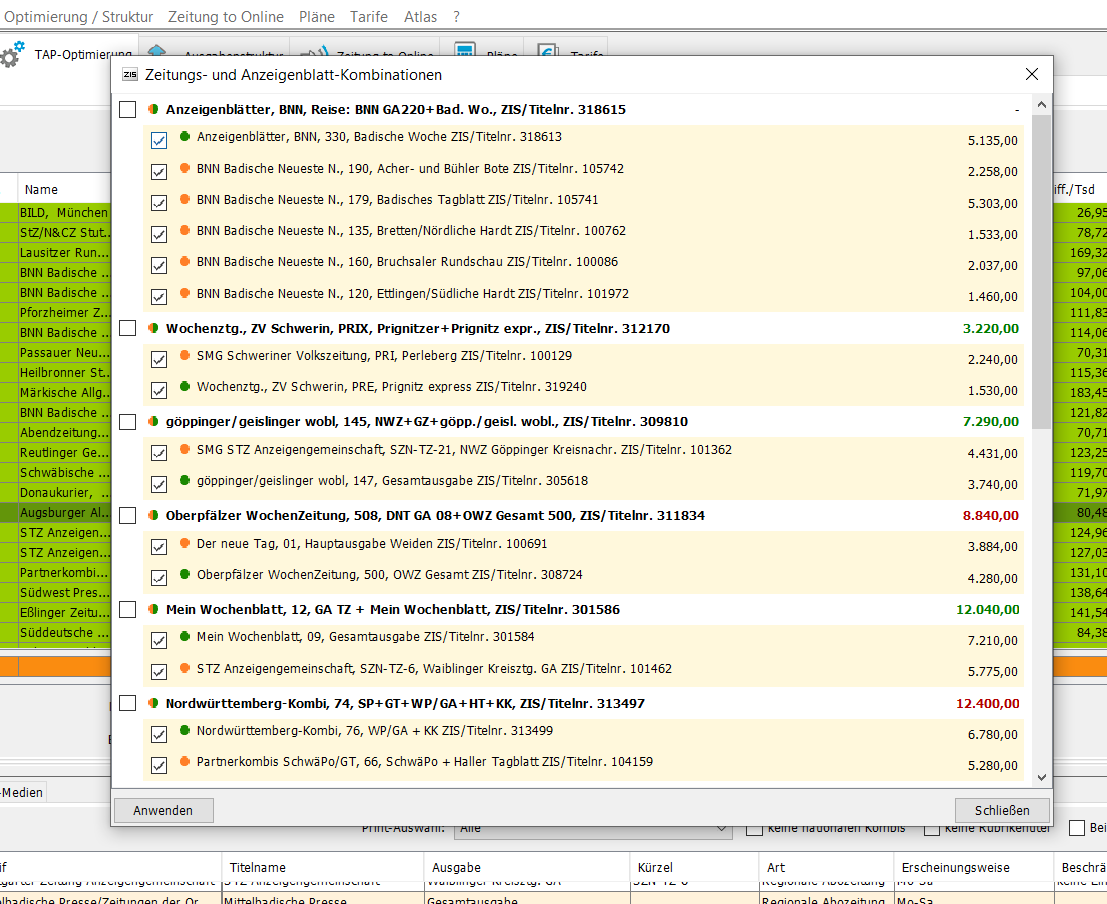
Task: Open the Atlas menu
Action: pyautogui.click(x=420, y=17)
